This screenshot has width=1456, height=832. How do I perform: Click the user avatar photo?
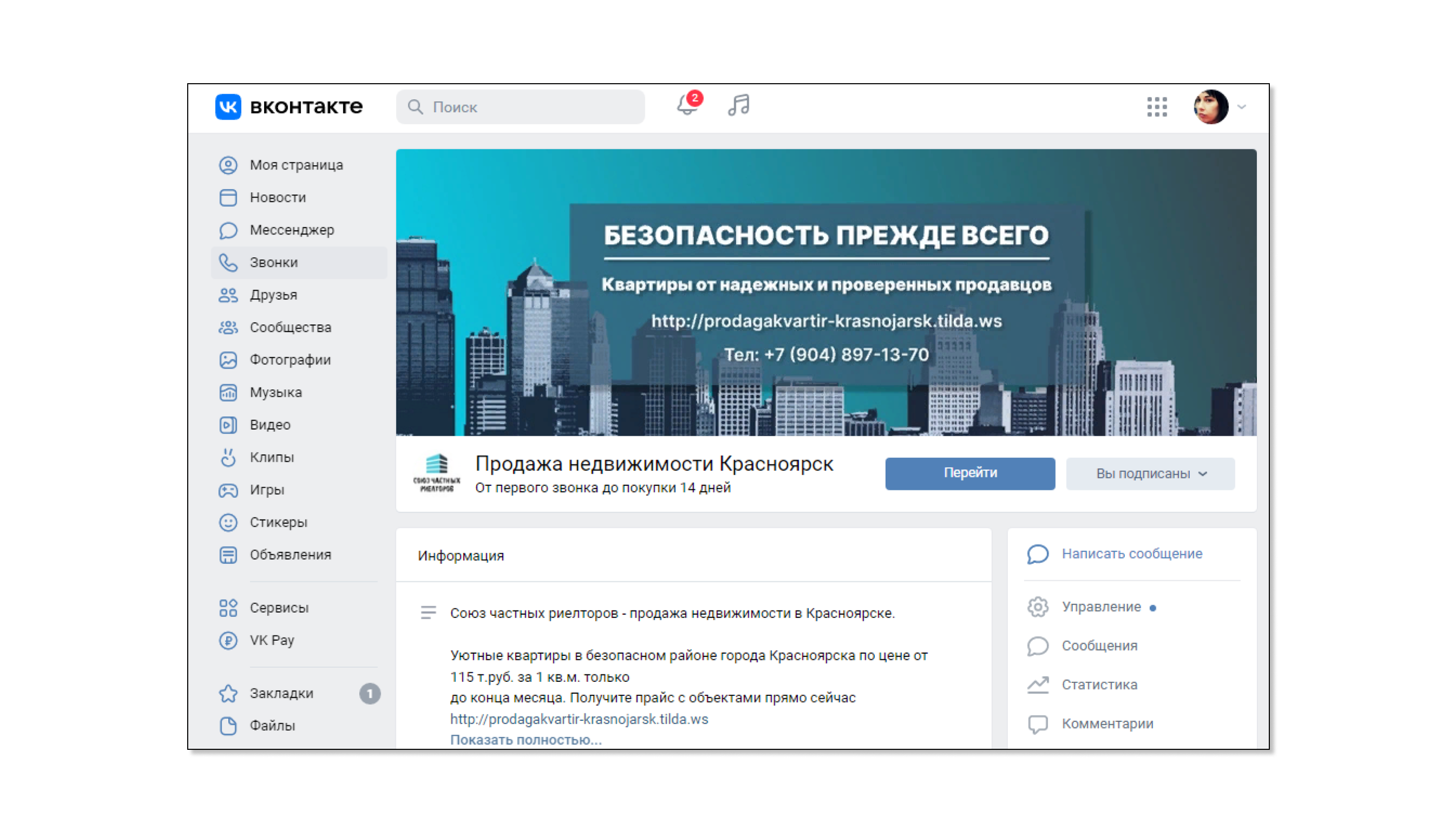pos(1210,107)
